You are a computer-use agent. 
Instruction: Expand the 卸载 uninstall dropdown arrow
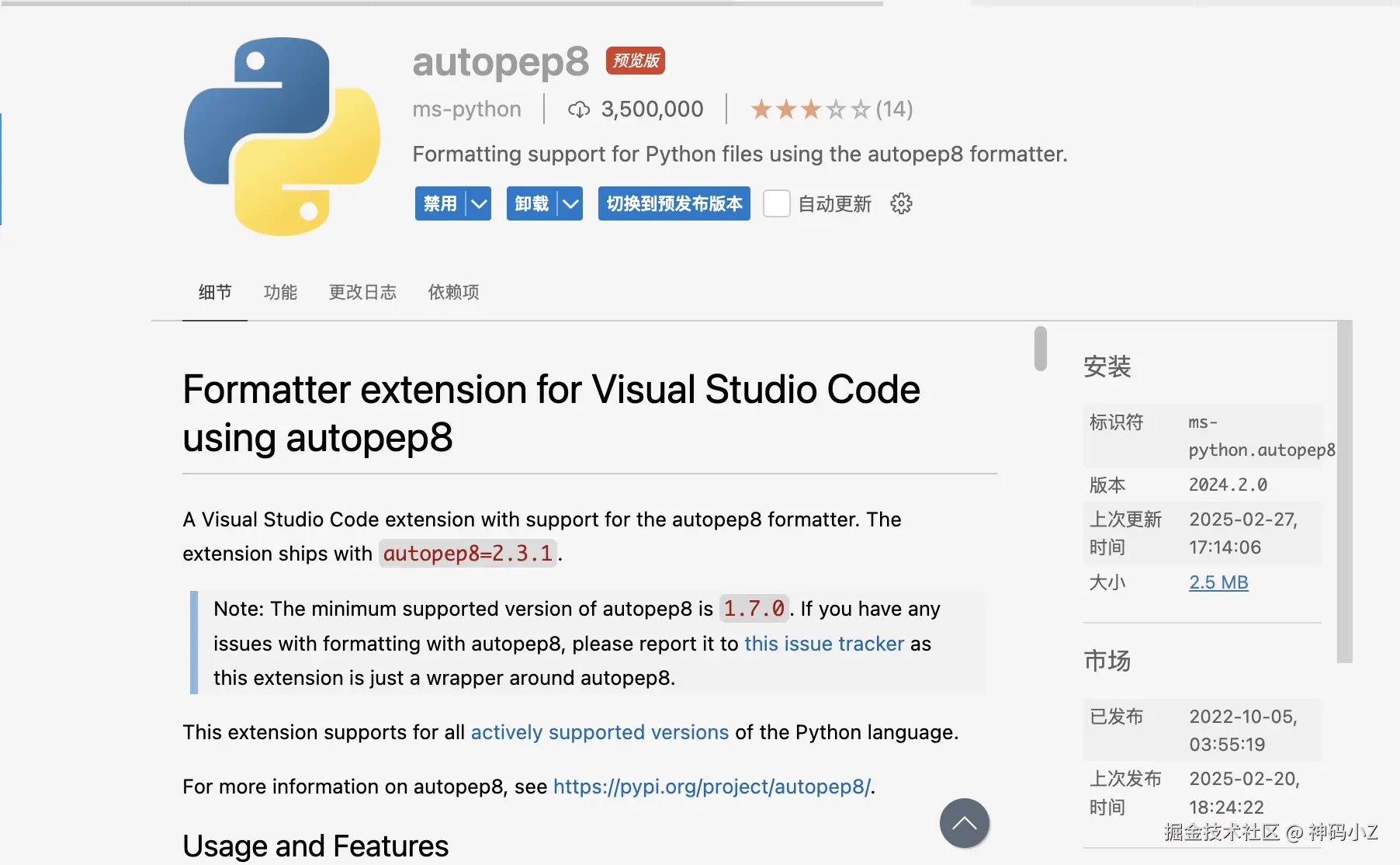pyautogui.click(x=570, y=204)
